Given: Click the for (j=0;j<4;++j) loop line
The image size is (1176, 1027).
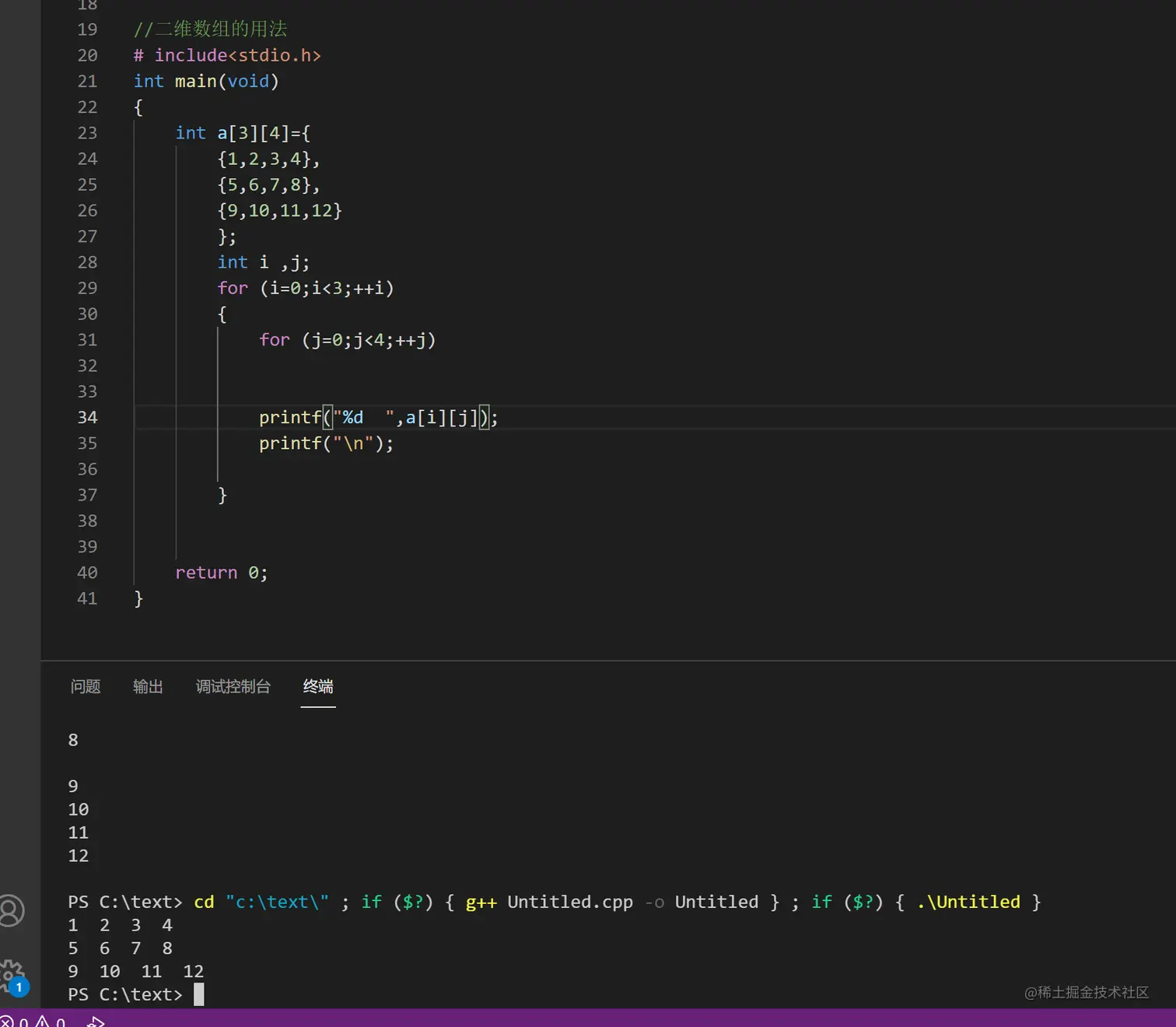Looking at the screenshot, I should (x=348, y=340).
